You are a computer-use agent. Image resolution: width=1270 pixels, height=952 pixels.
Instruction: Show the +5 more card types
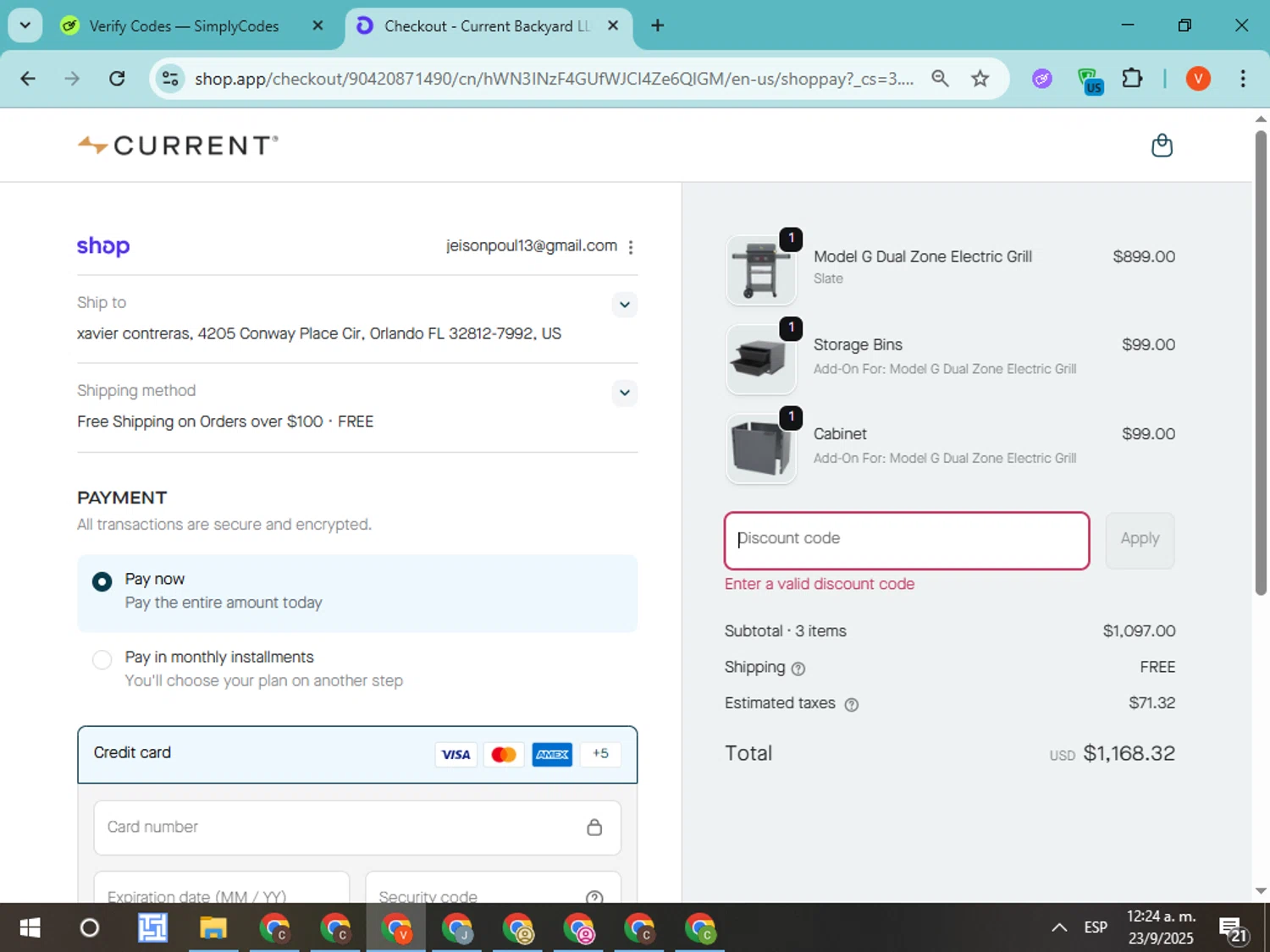[600, 754]
